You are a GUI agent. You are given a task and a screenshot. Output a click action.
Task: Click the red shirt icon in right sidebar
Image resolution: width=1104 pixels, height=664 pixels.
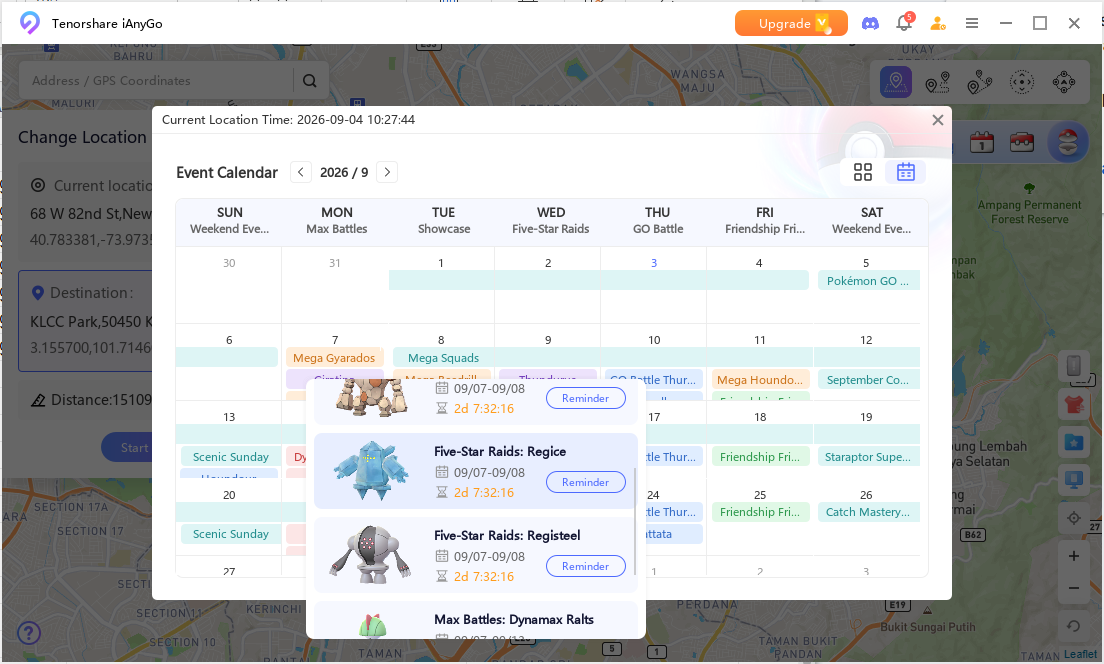point(1074,405)
